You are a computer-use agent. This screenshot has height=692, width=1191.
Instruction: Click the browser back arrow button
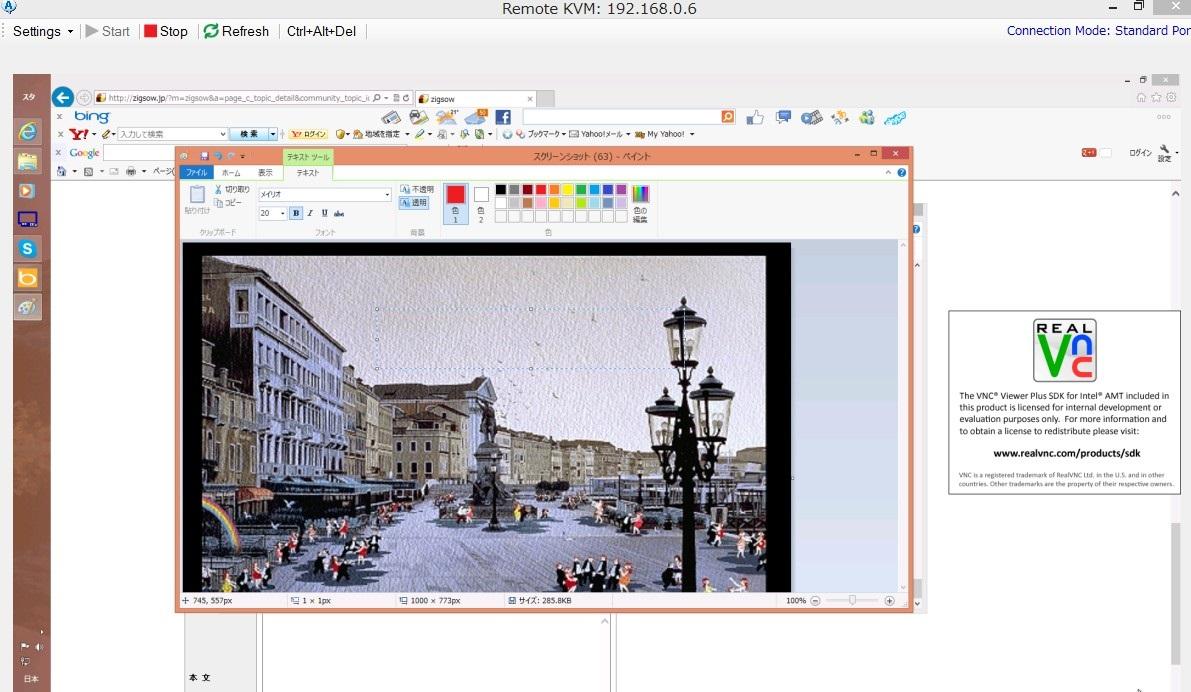pos(63,97)
